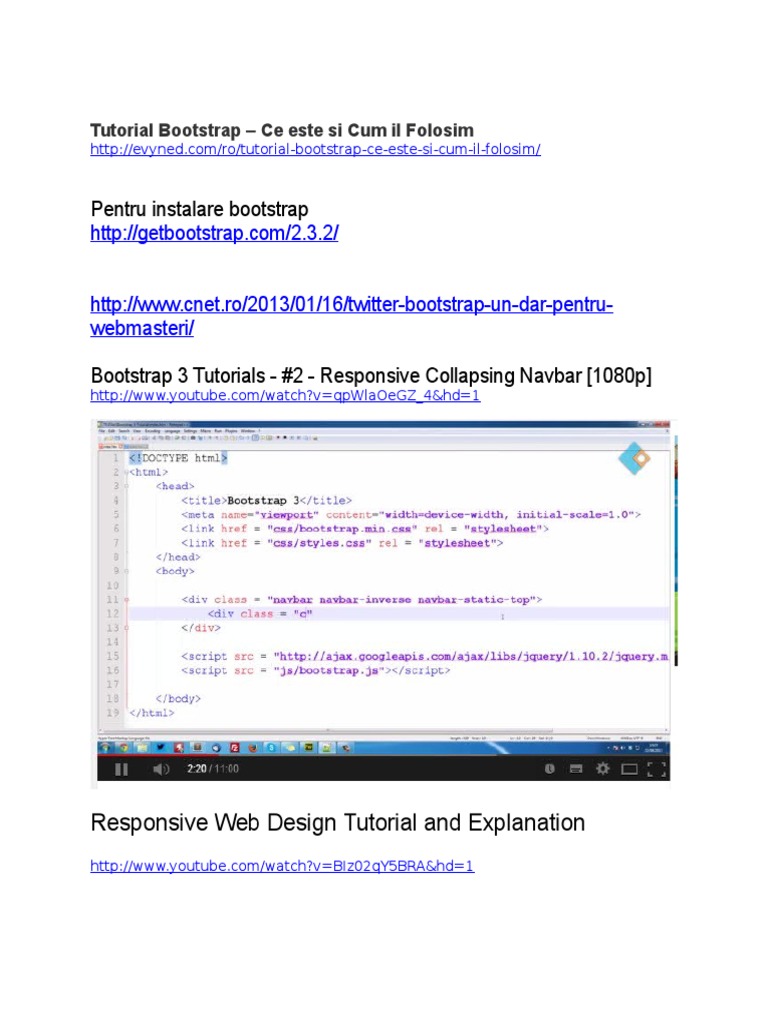Click the 'js/bootstrap.js' script line
This screenshot has width=768, height=1024.
[x=315, y=671]
